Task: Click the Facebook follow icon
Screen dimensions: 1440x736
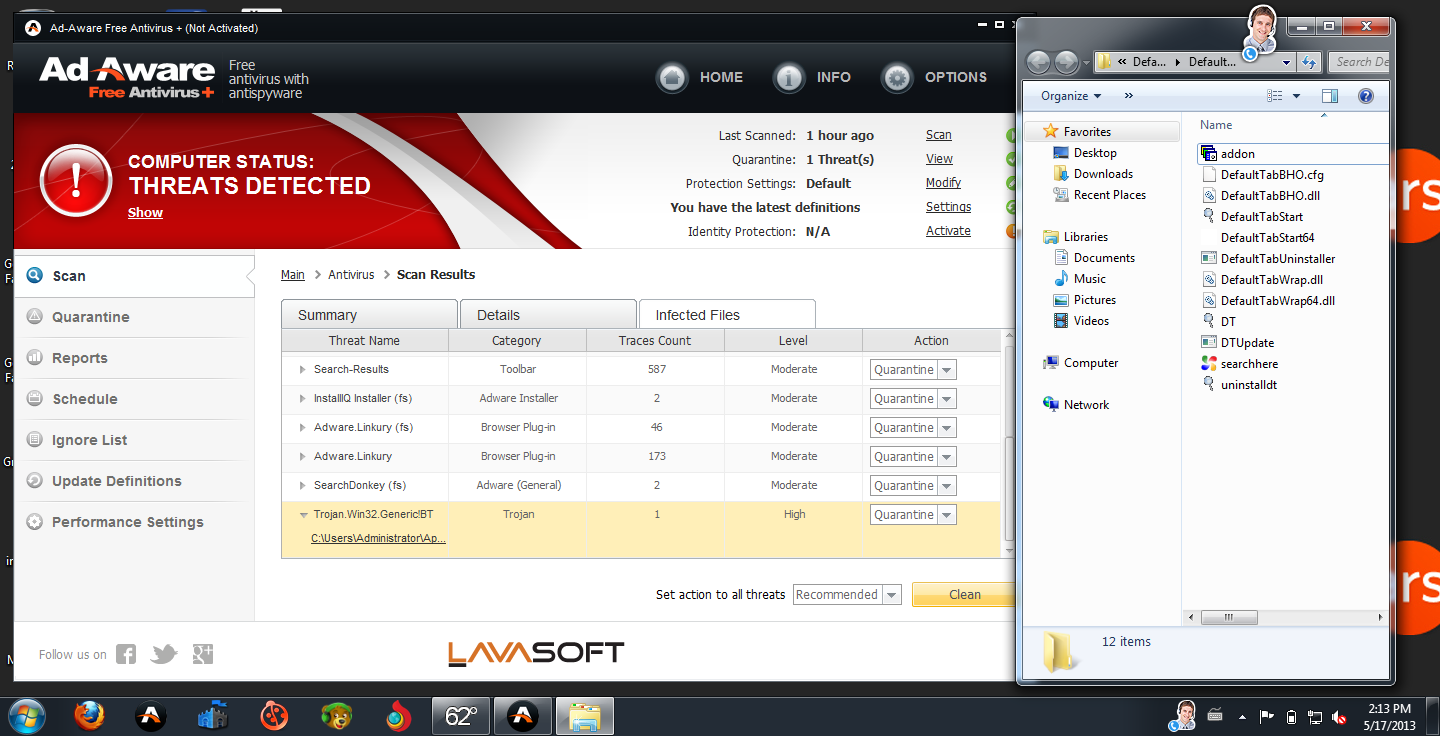Action: coord(126,654)
